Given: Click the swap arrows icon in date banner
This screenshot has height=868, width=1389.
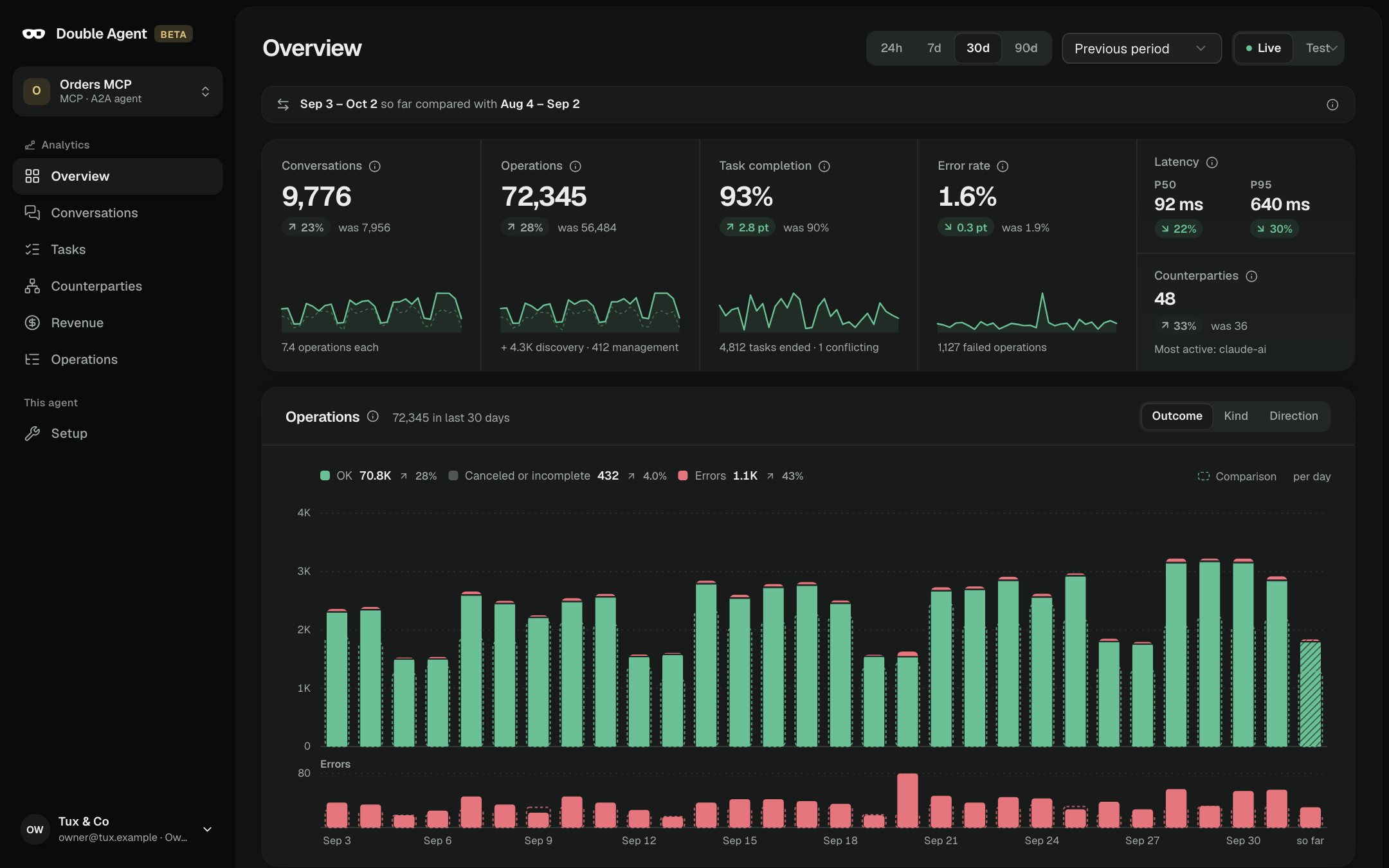Looking at the screenshot, I should pyautogui.click(x=283, y=104).
